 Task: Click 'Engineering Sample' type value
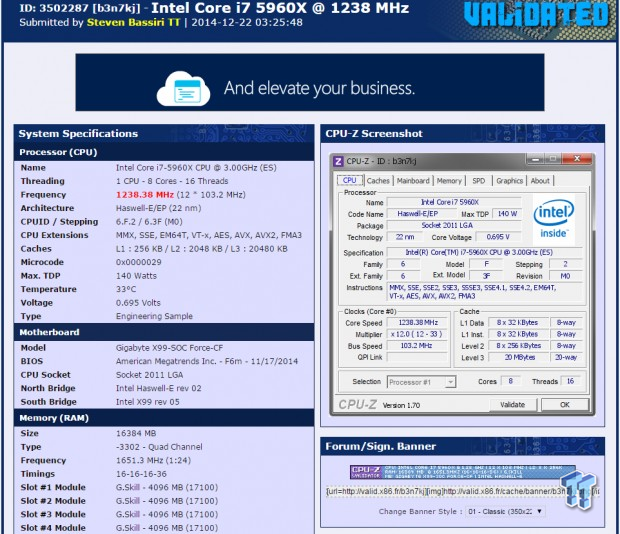coord(154,316)
